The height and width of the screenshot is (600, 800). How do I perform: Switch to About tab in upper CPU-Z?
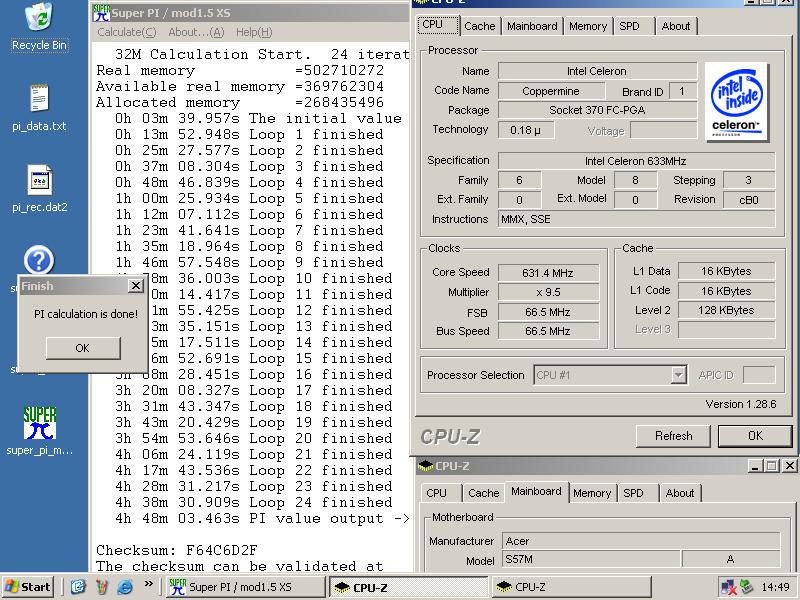(x=676, y=26)
